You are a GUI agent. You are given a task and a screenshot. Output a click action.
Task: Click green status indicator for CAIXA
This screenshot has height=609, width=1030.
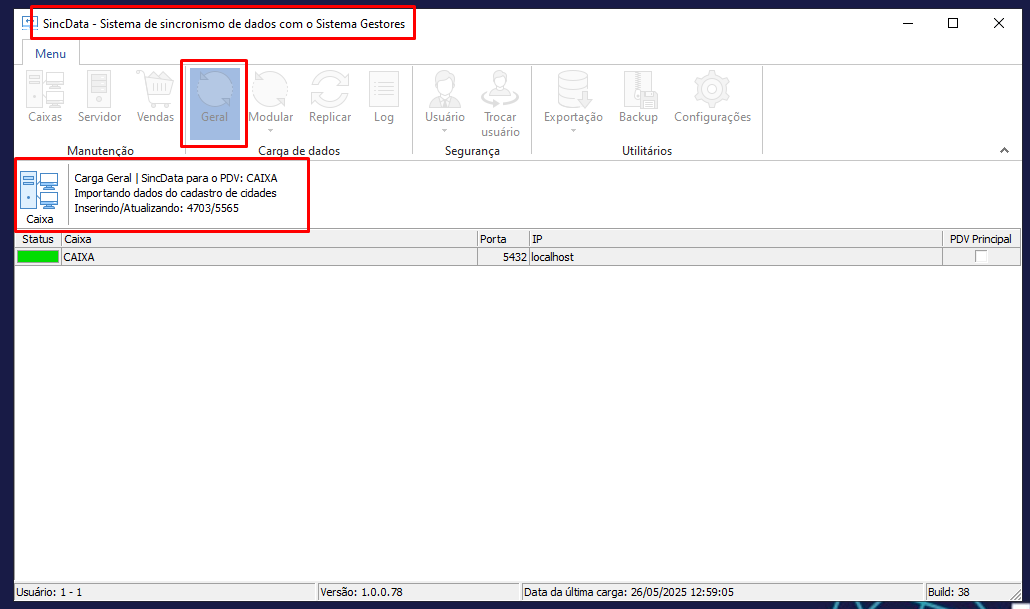38,257
